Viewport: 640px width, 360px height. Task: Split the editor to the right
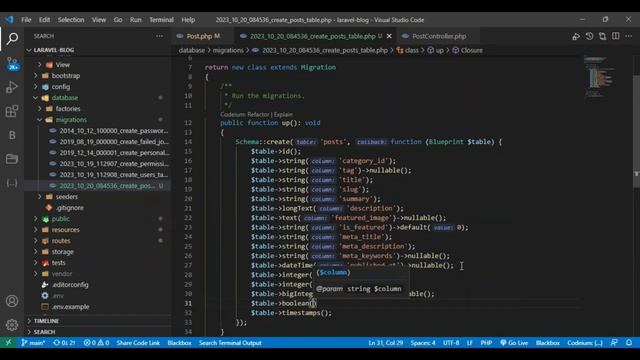[x=616, y=36]
